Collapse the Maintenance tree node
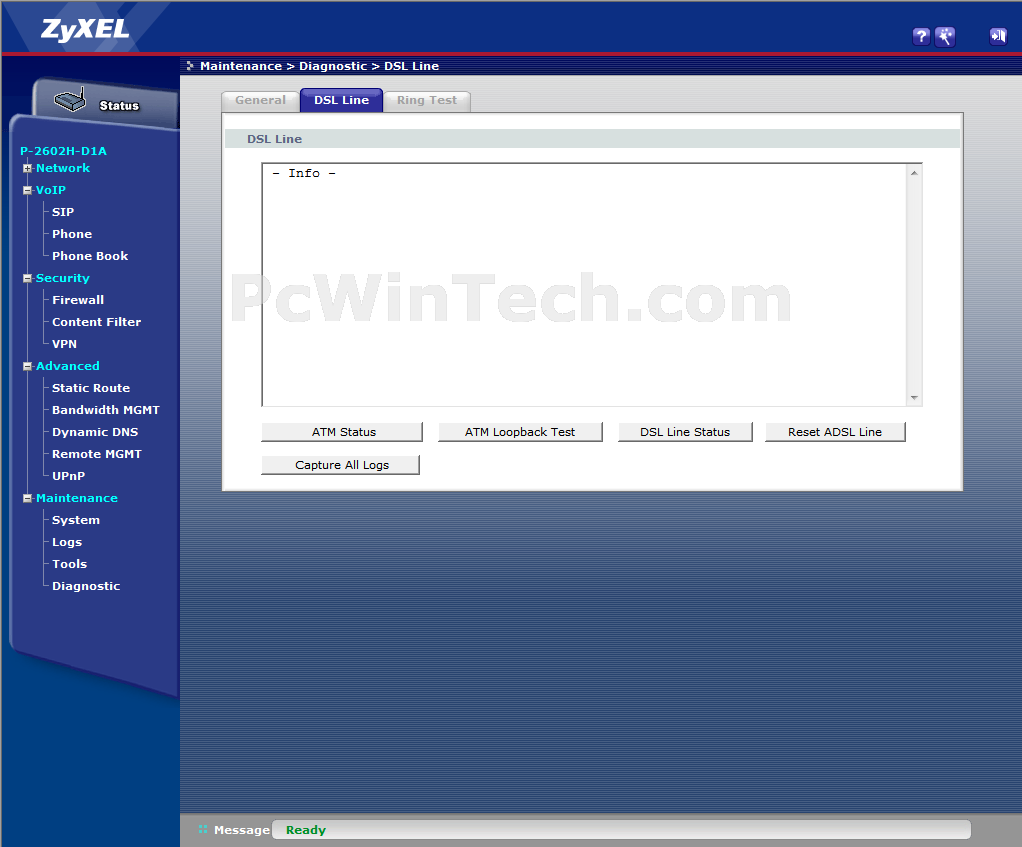 click(27, 498)
